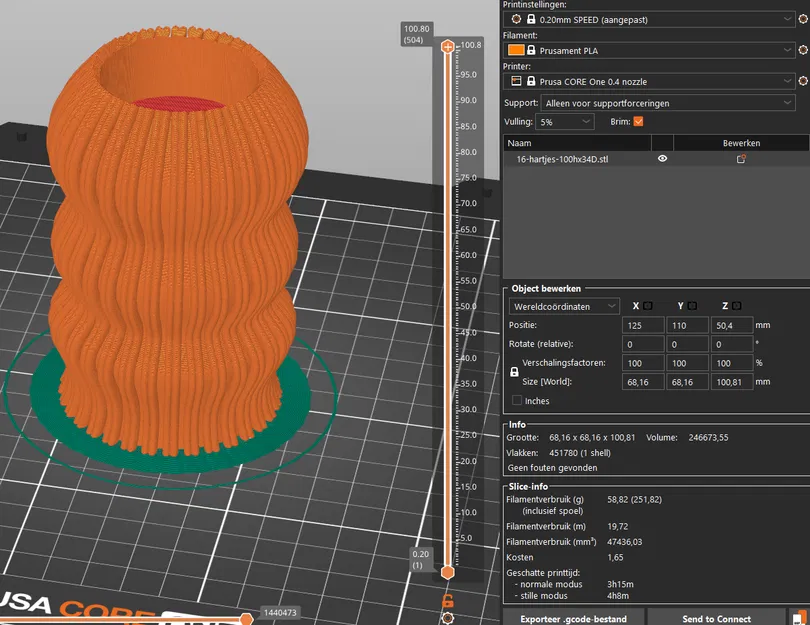The height and width of the screenshot is (625, 810).
Task: Click the X axis mirror icon
Action: coord(648,306)
